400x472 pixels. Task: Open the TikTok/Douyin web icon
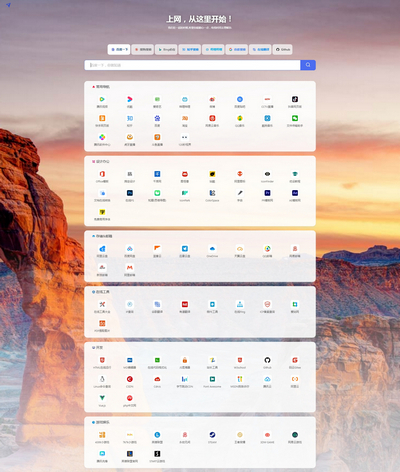click(295, 99)
